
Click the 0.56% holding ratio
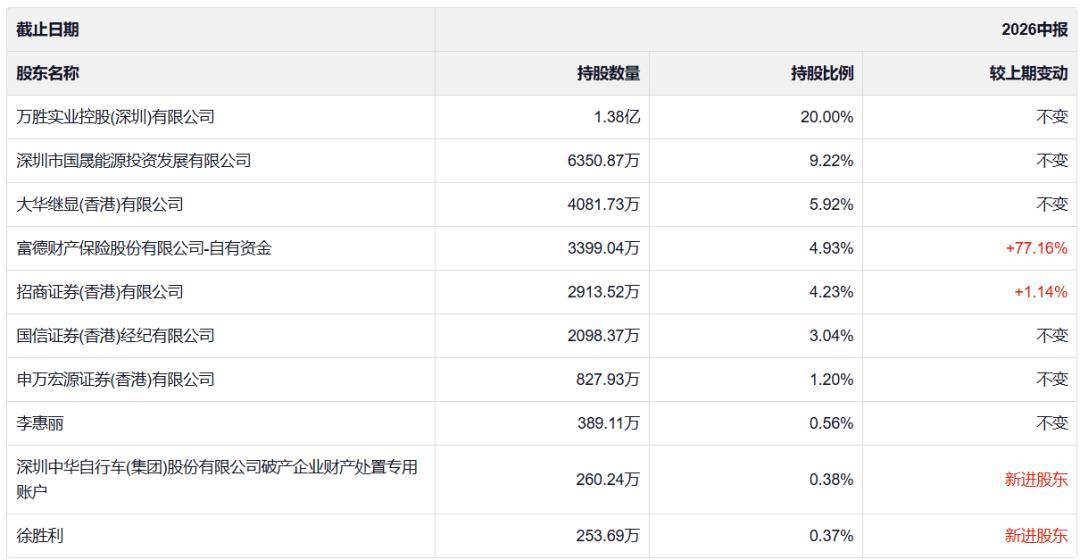point(831,423)
